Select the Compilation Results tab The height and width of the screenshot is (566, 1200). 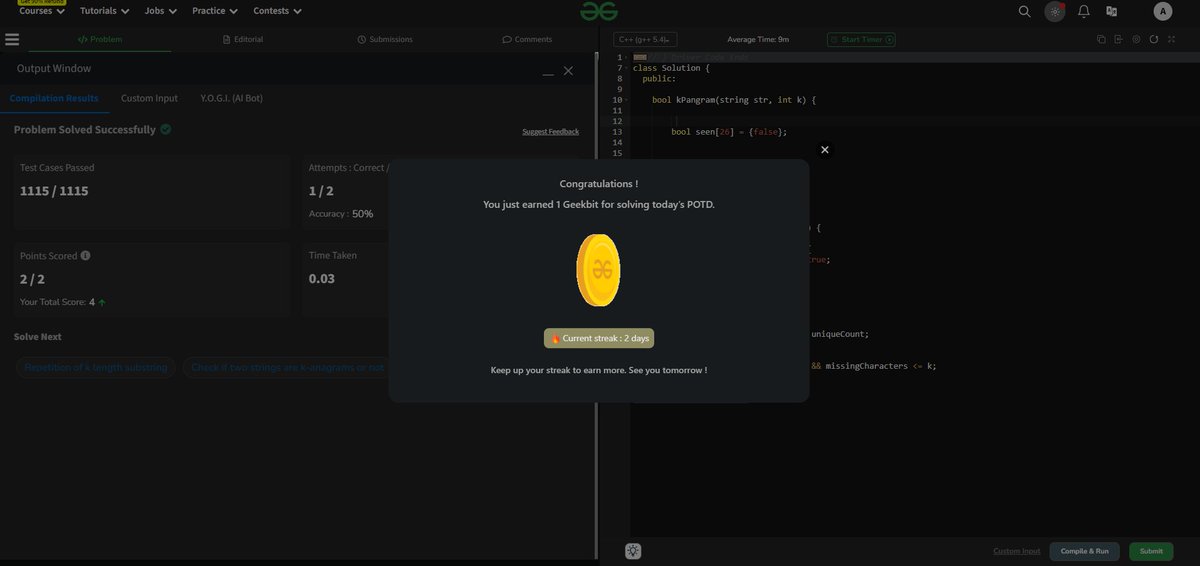(x=54, y=98)
